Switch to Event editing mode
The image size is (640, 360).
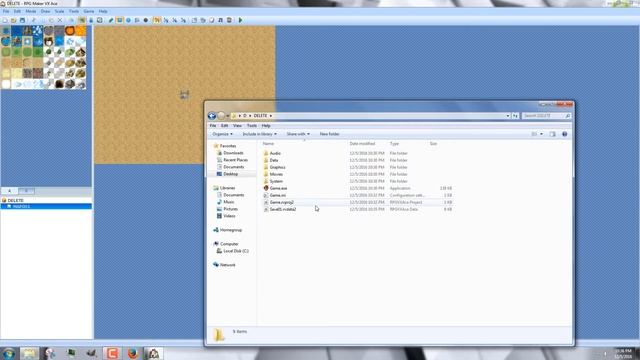point(91,20)
